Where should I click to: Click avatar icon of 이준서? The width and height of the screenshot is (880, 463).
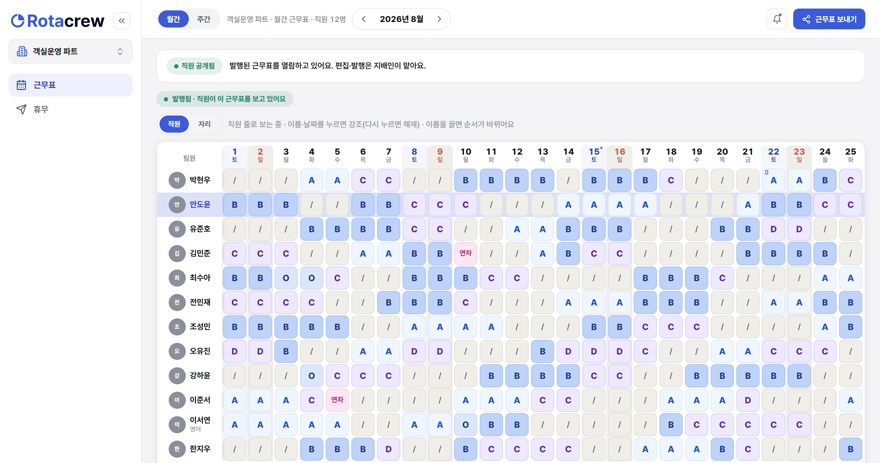point(177,400)
